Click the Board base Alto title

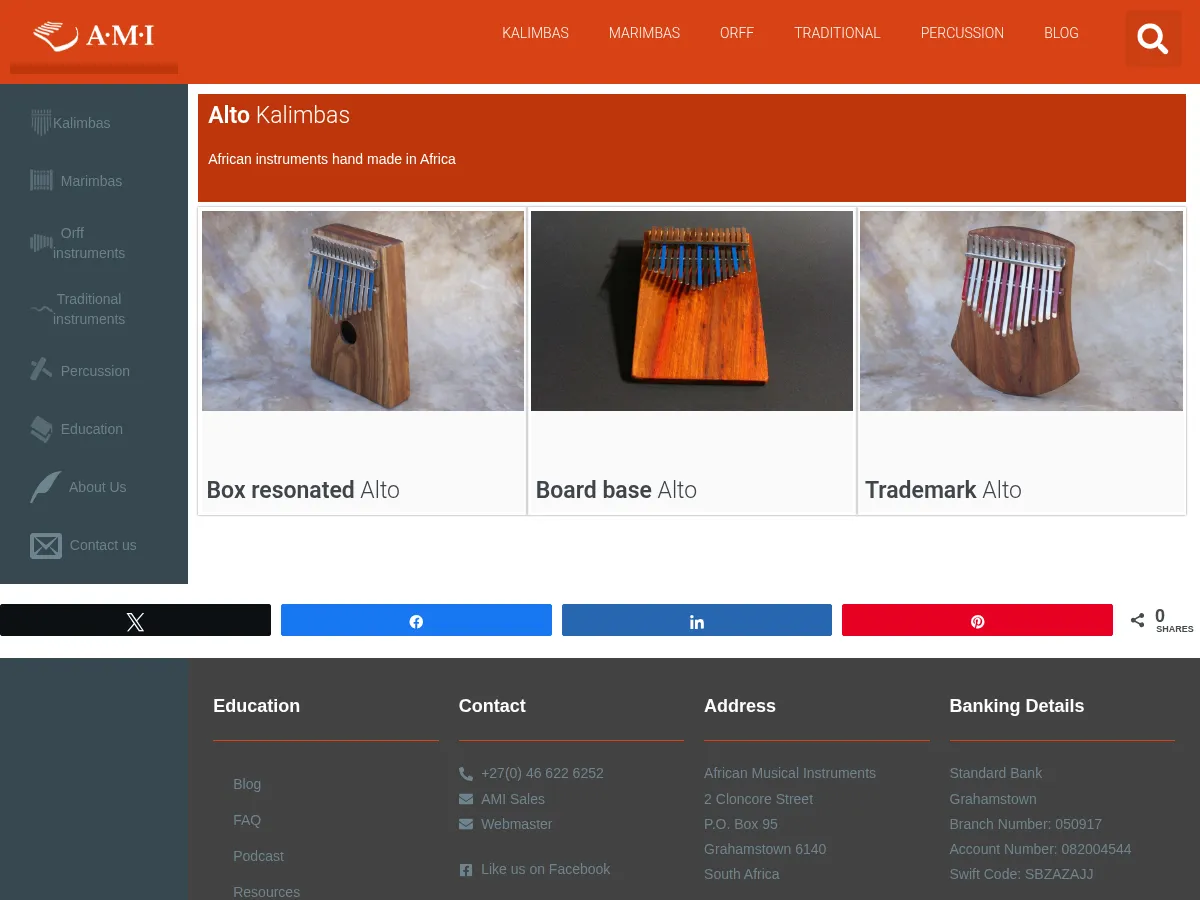[616, 490]
